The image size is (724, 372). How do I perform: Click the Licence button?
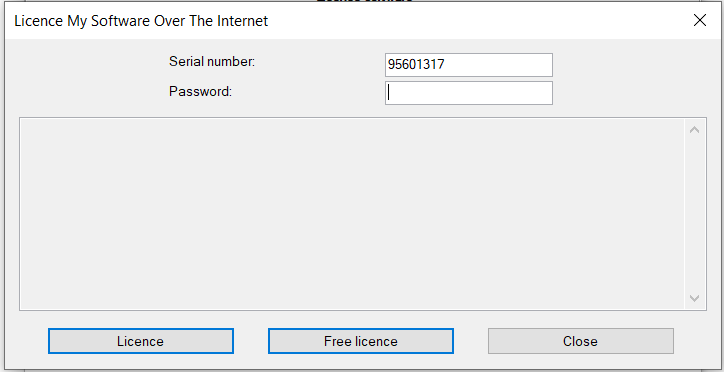pos(141,341)
